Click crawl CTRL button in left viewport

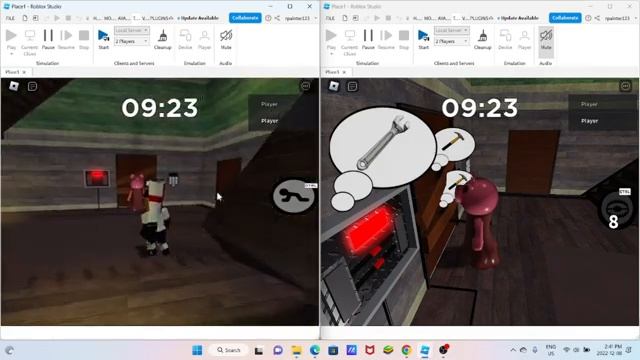pos(294,196)
